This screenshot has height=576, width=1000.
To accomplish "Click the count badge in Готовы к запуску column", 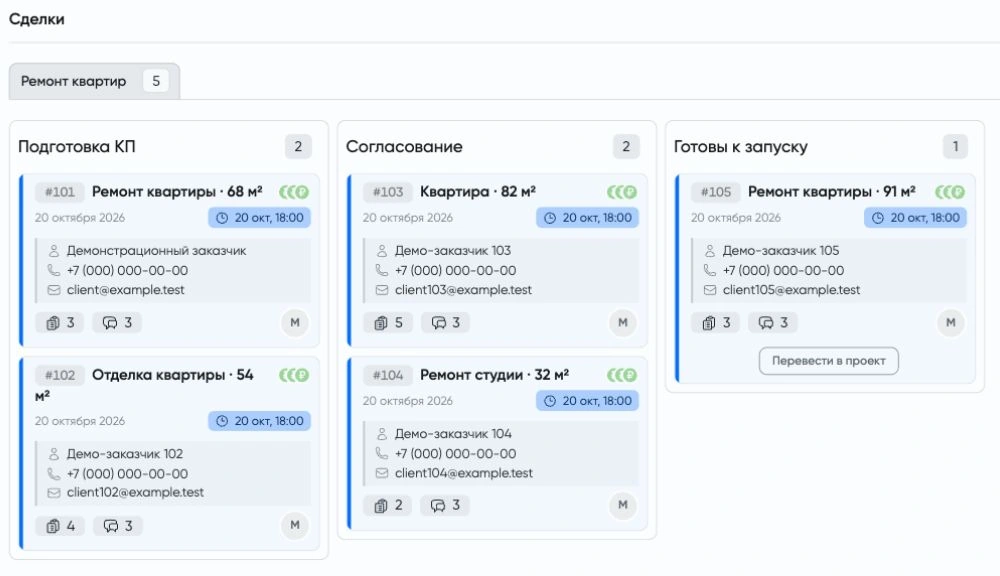I will click(955, 147).
